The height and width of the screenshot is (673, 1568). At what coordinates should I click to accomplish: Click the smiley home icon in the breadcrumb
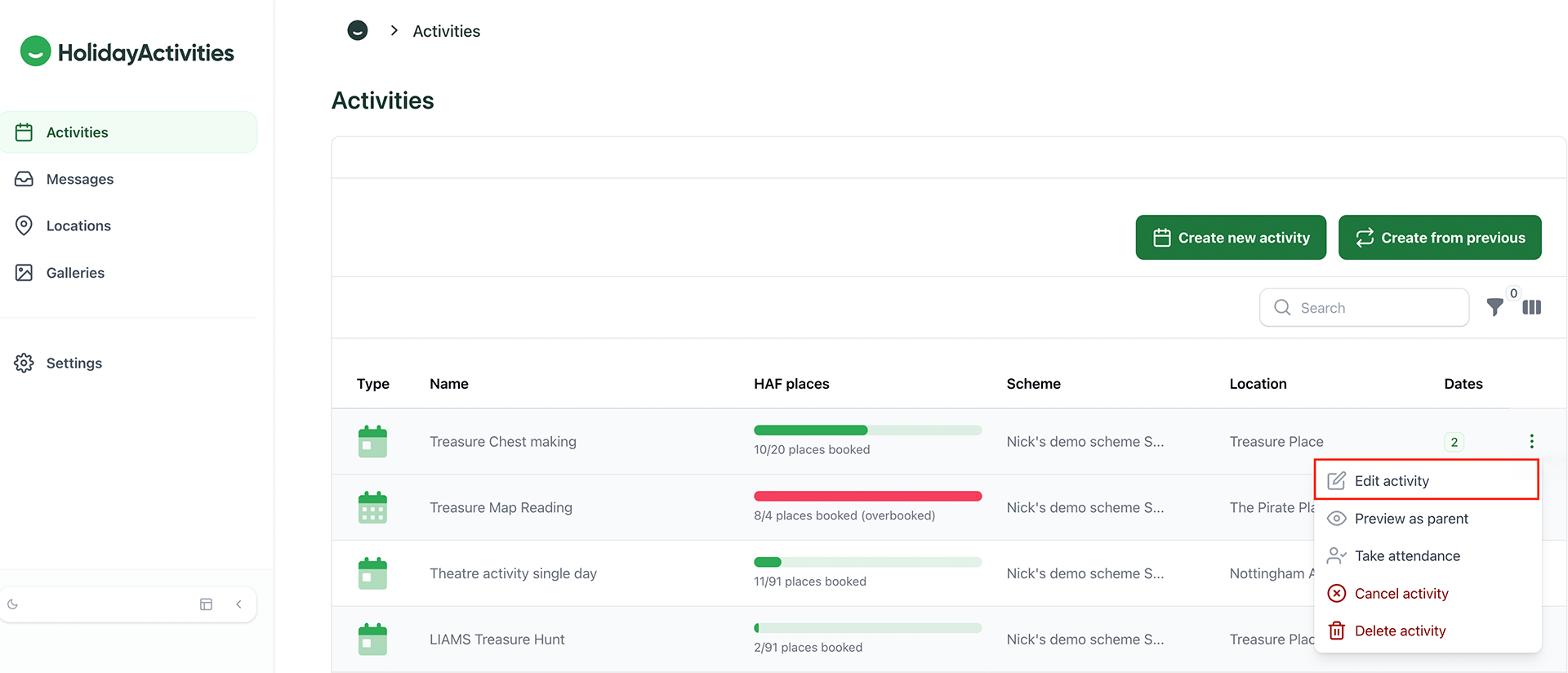358,30
